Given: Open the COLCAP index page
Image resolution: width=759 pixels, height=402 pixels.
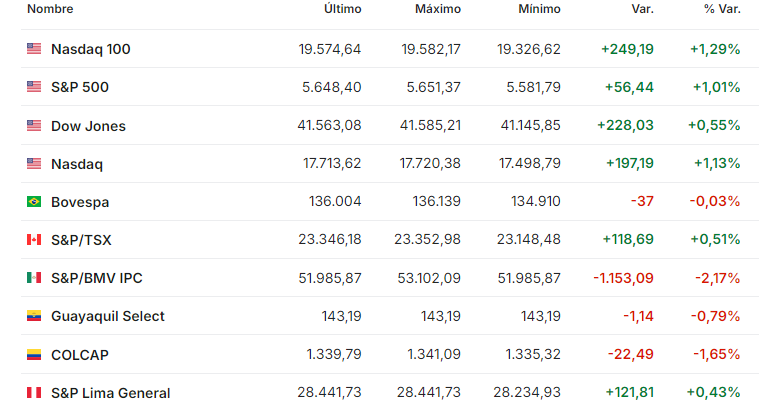Looking at the screenshot, I should pyautogui.click(x=80, y=355).
